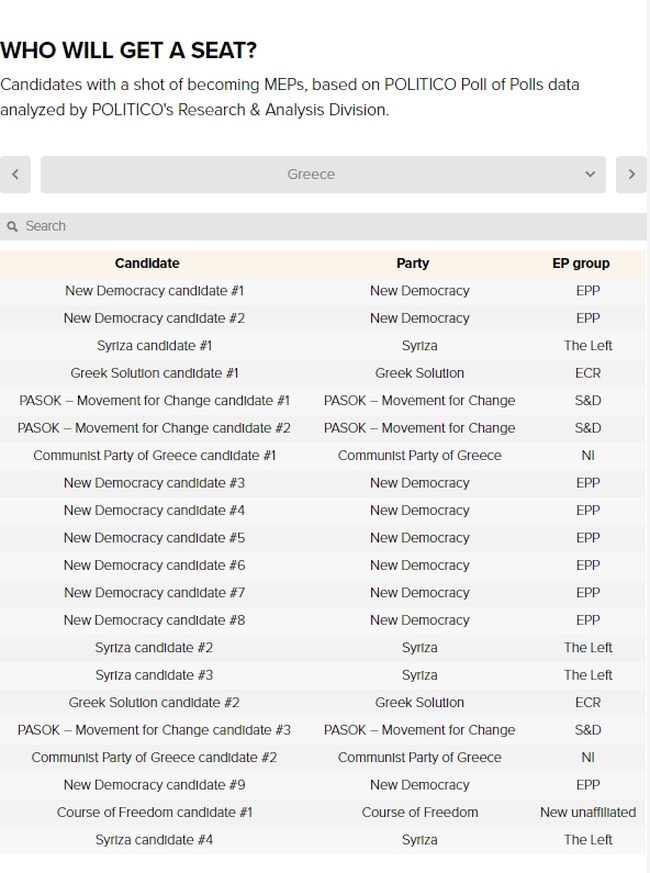
Task: Click the Syriza candidate #4 row
Action: pyautogui.click(x=154, y=840)
